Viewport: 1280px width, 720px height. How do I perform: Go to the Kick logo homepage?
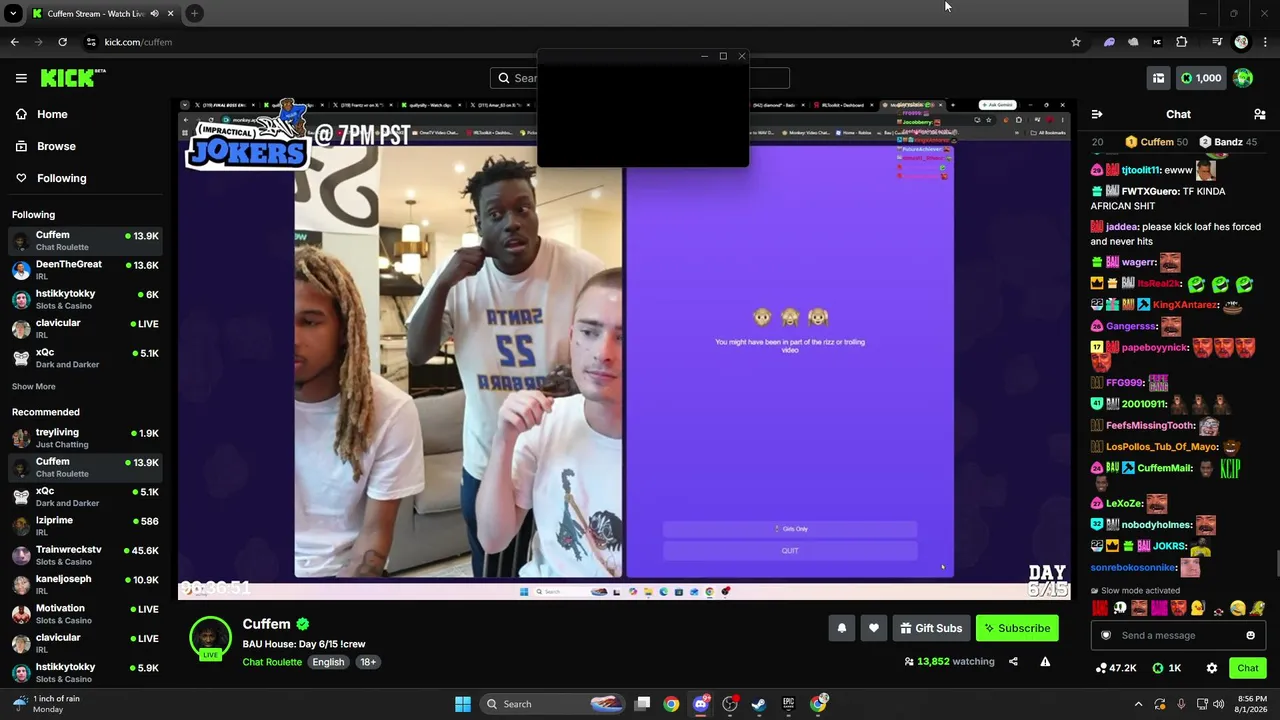click(x=73, y=78)
